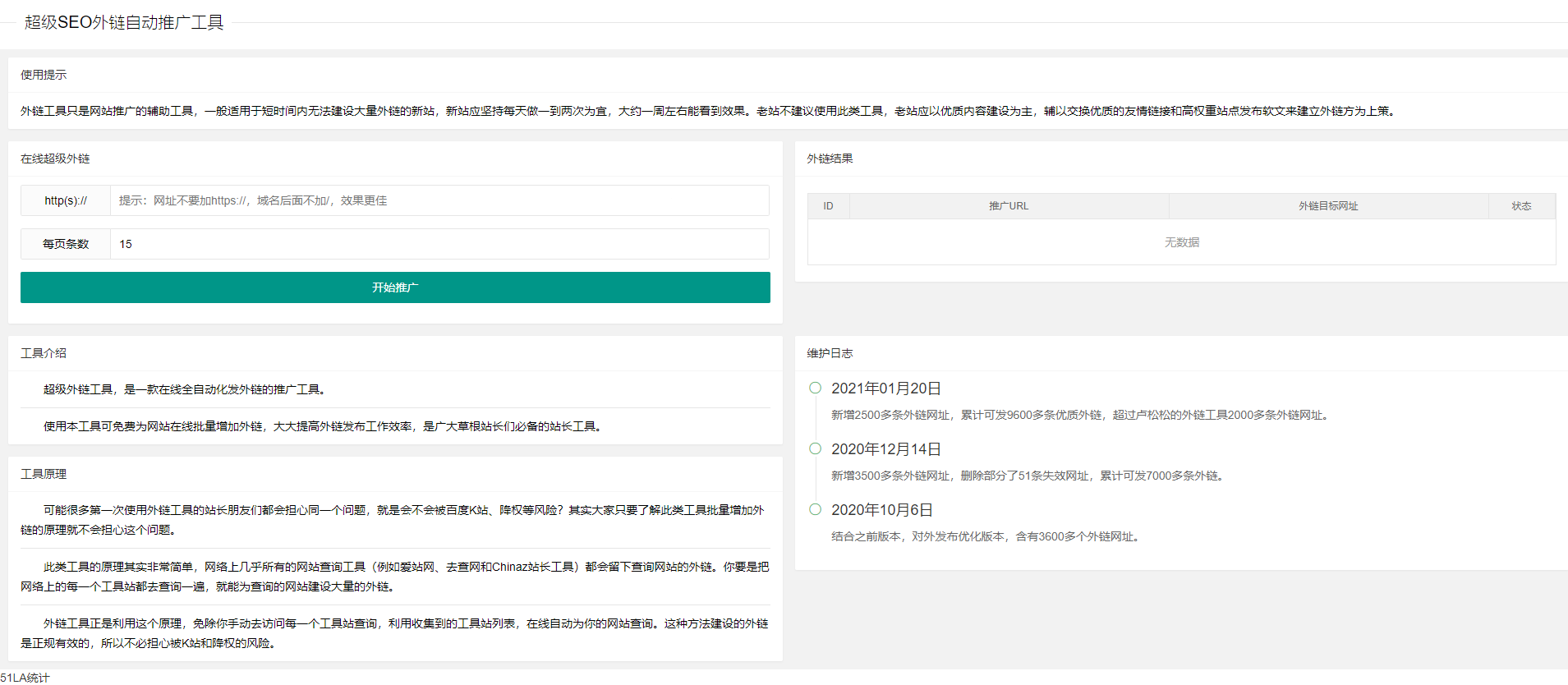Focus the website URL input field
The height and width of the screenshot is (685, 1568).
439,200
